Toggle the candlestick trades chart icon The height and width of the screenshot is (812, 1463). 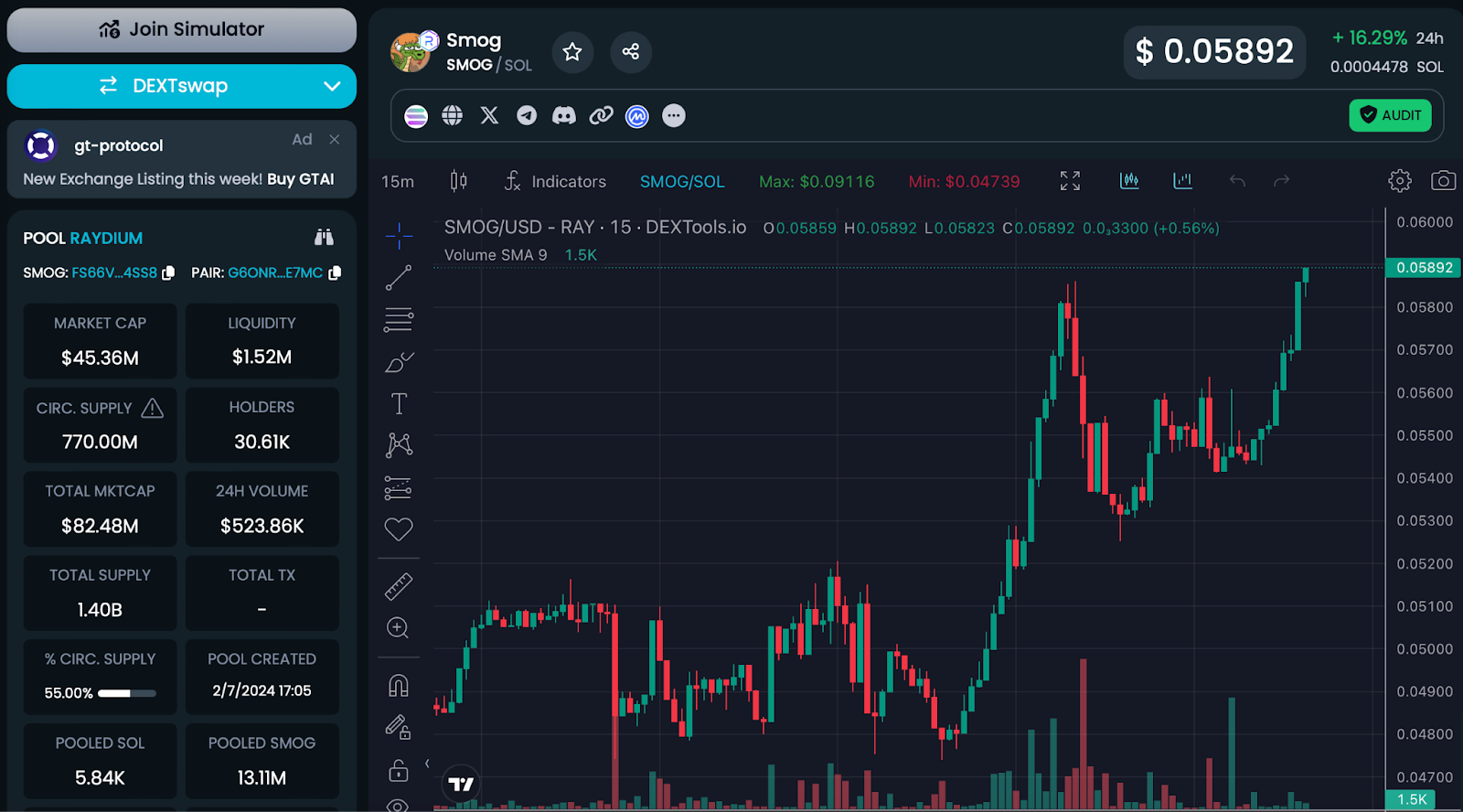(1129, 181)
